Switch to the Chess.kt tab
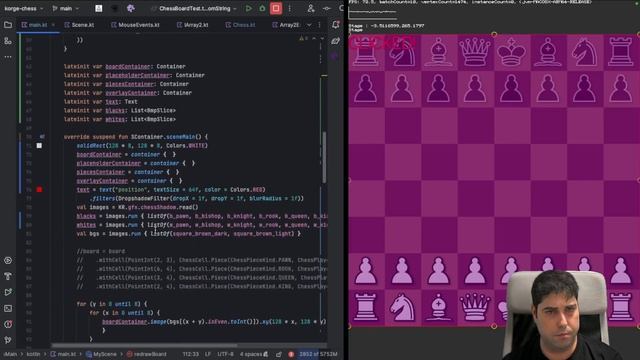The height and width of the screenshot is (360, 640). click(240, 25)
